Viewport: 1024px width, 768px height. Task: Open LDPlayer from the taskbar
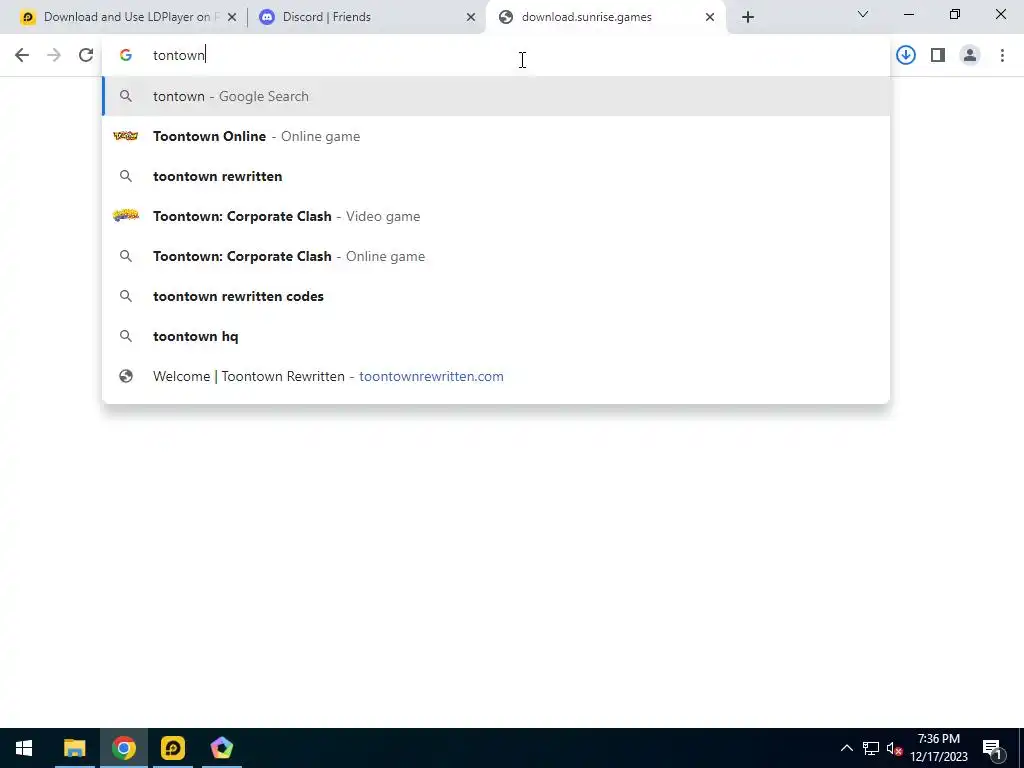click(172, 748)
